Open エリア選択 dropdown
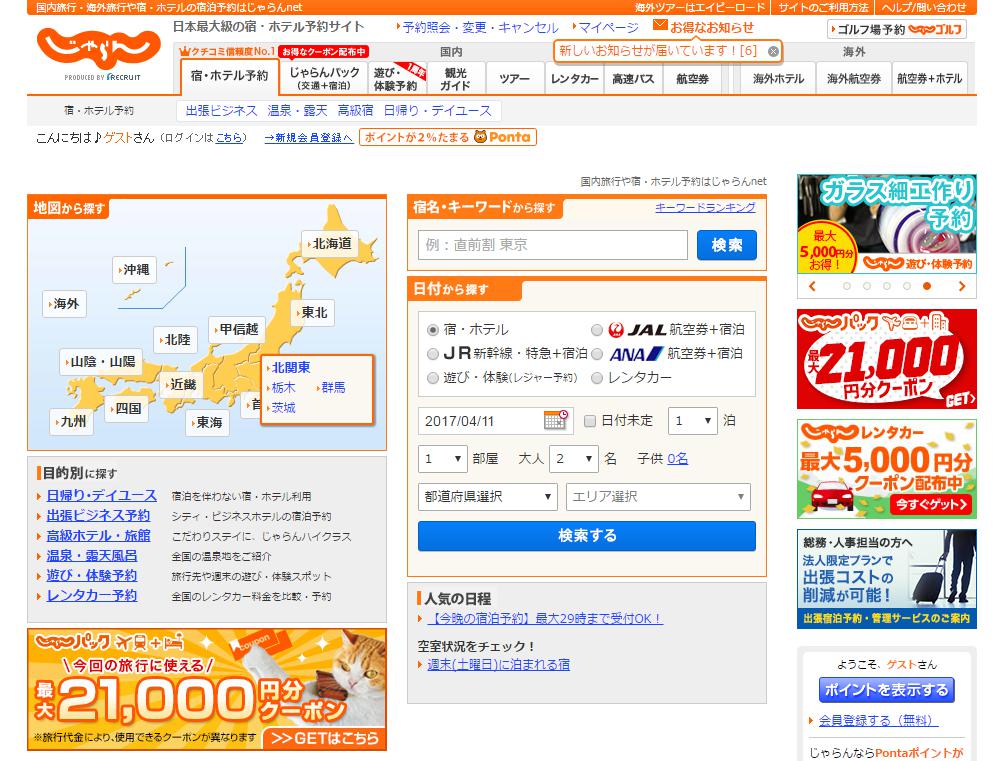This screenshot has height=761, width=996. click(658, 497)
